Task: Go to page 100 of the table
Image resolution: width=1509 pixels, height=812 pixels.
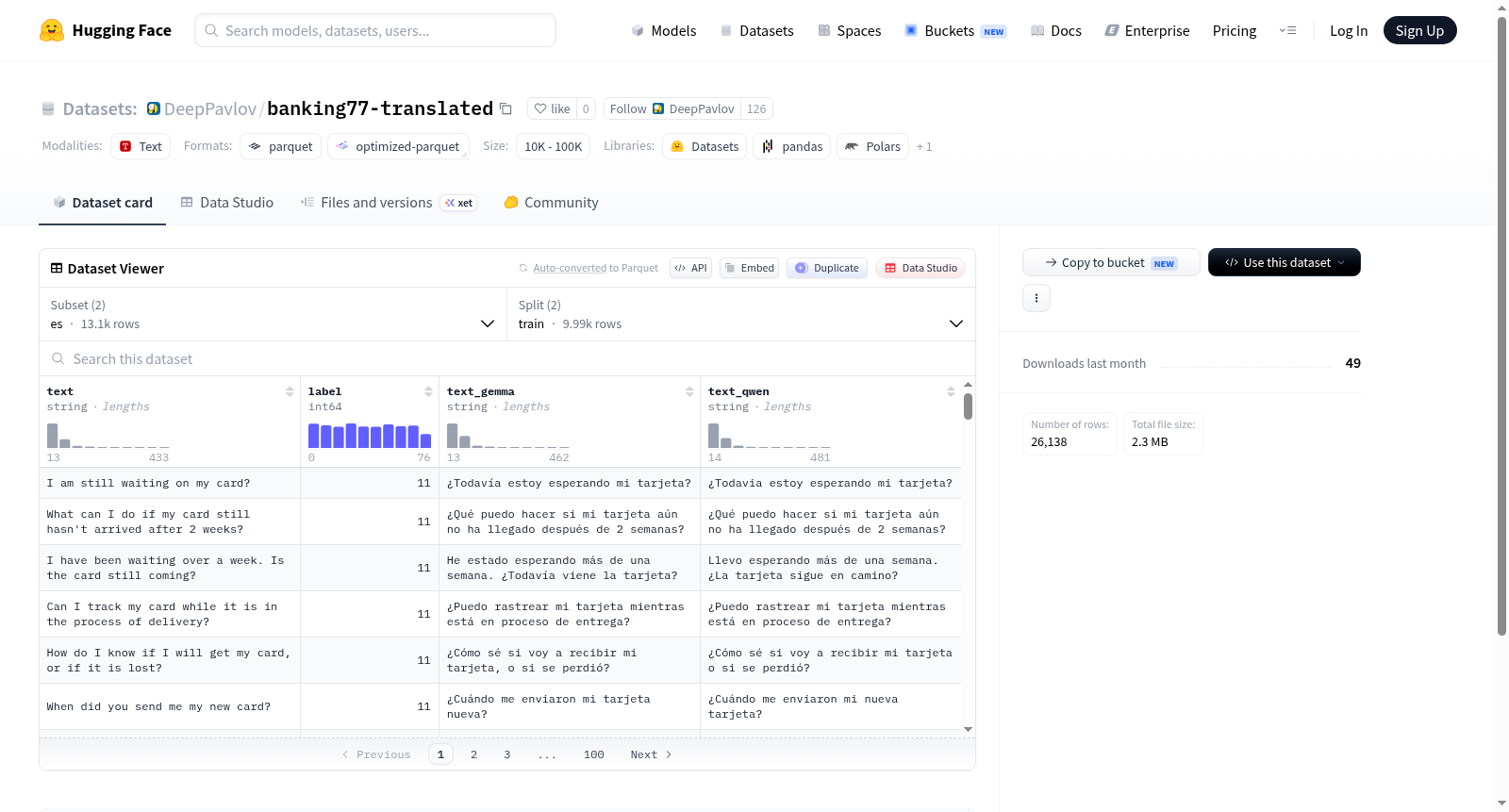Action: point(593,754)
